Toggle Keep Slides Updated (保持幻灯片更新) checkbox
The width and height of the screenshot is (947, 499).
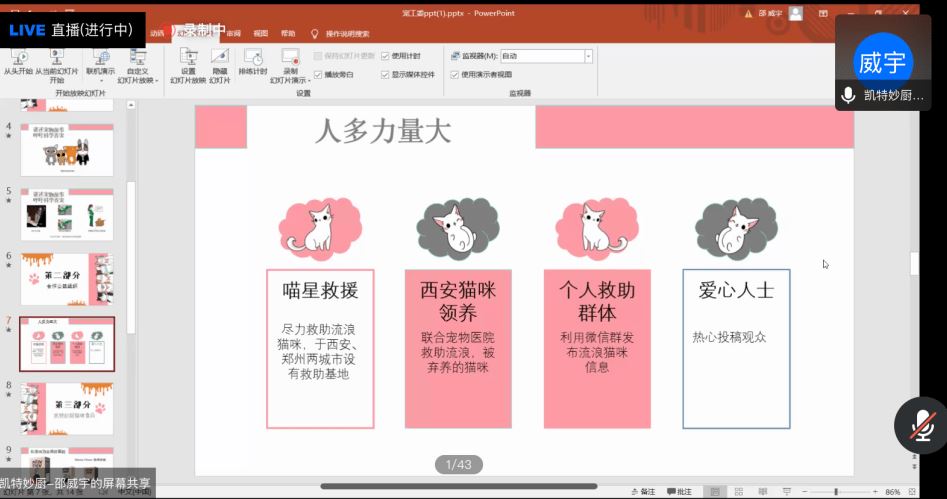[x=318, y=56]
